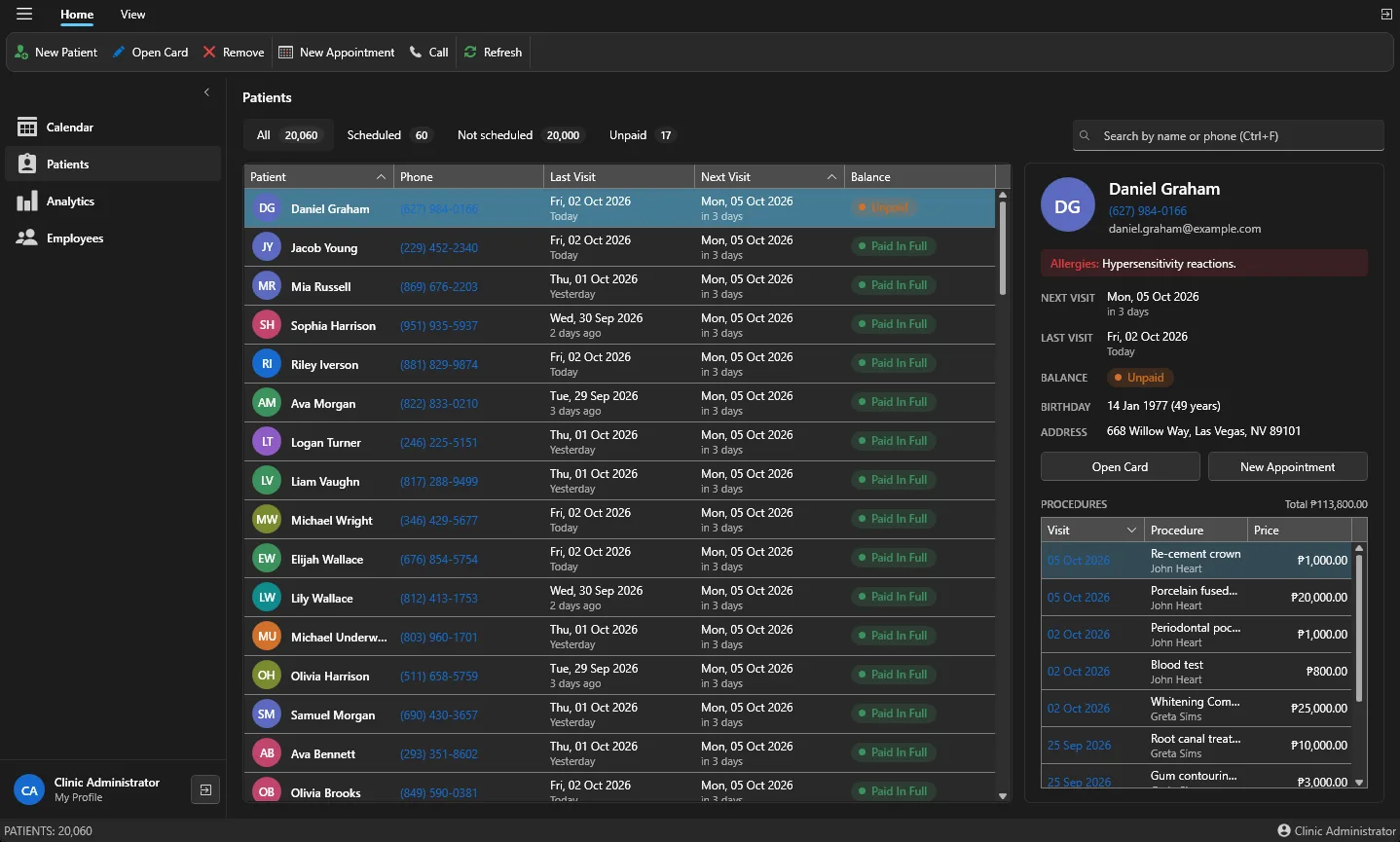Select Jacob Young's JY avatar row

(267, 247)
